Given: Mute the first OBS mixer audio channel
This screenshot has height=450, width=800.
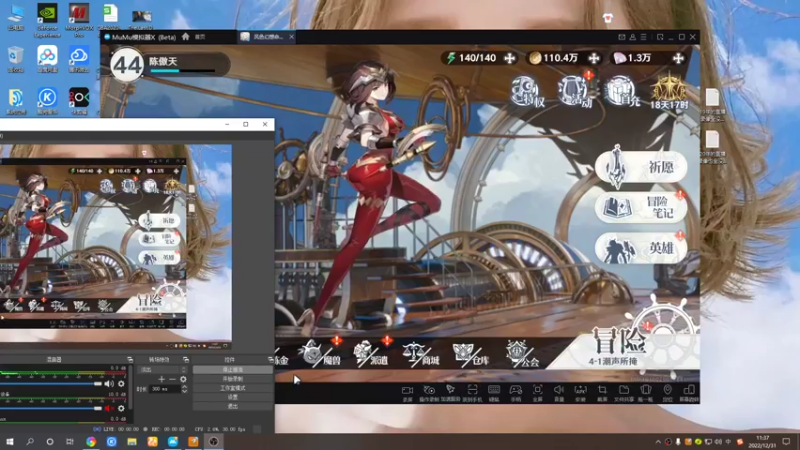Looking at the screenshot, I should [x=109, y=384].
